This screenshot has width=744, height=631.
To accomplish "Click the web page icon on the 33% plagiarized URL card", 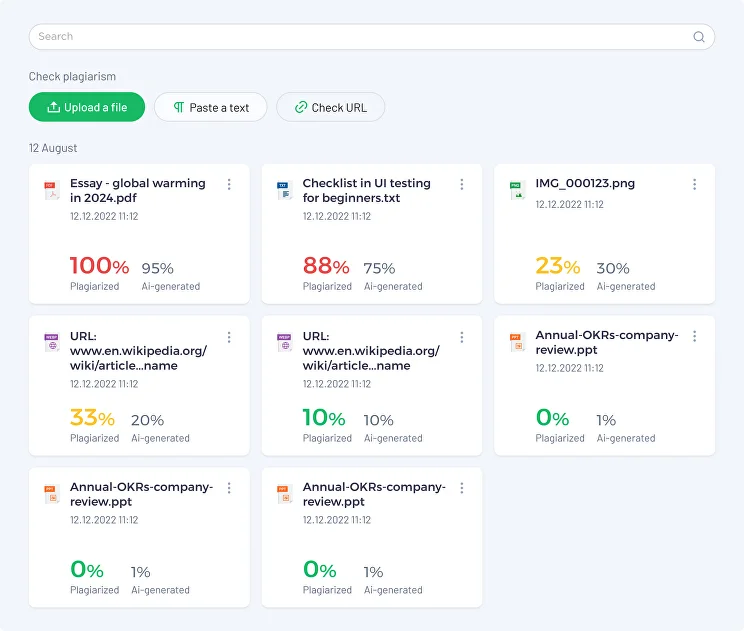I will [x=51, y=343].
